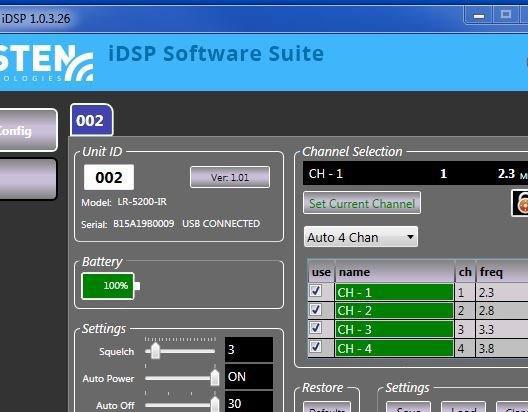Minimize the iDSP window
This screenshot has height=412, width=528.
[x=479, y=15]
